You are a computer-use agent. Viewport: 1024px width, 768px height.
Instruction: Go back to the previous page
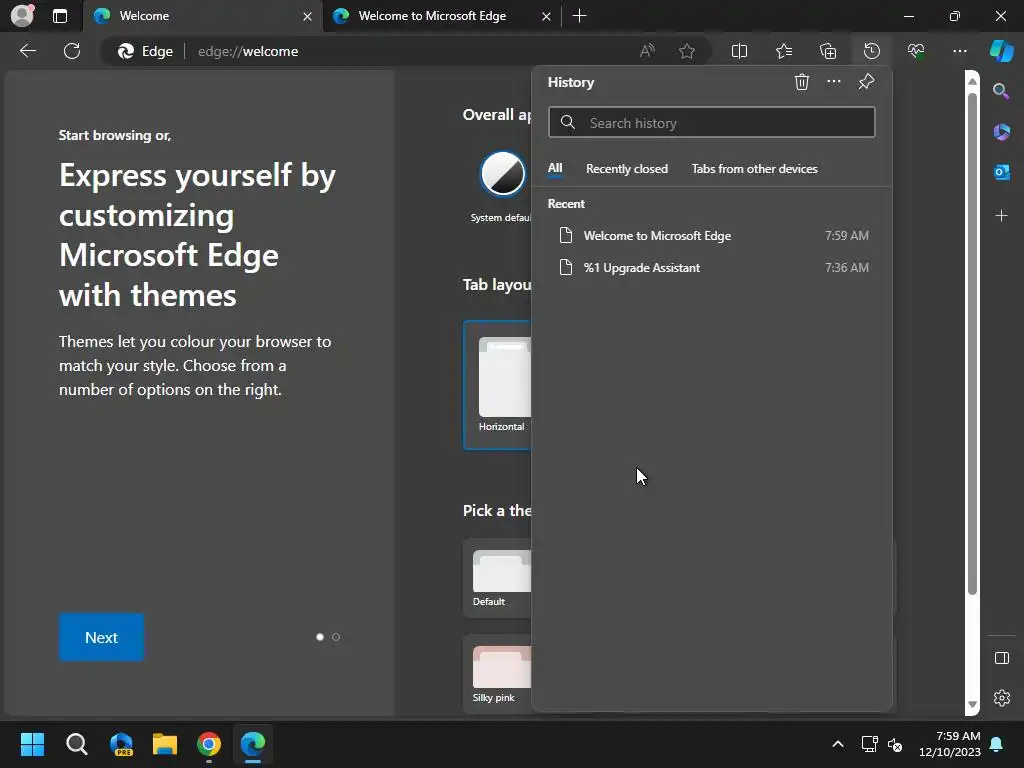(28, 51)
